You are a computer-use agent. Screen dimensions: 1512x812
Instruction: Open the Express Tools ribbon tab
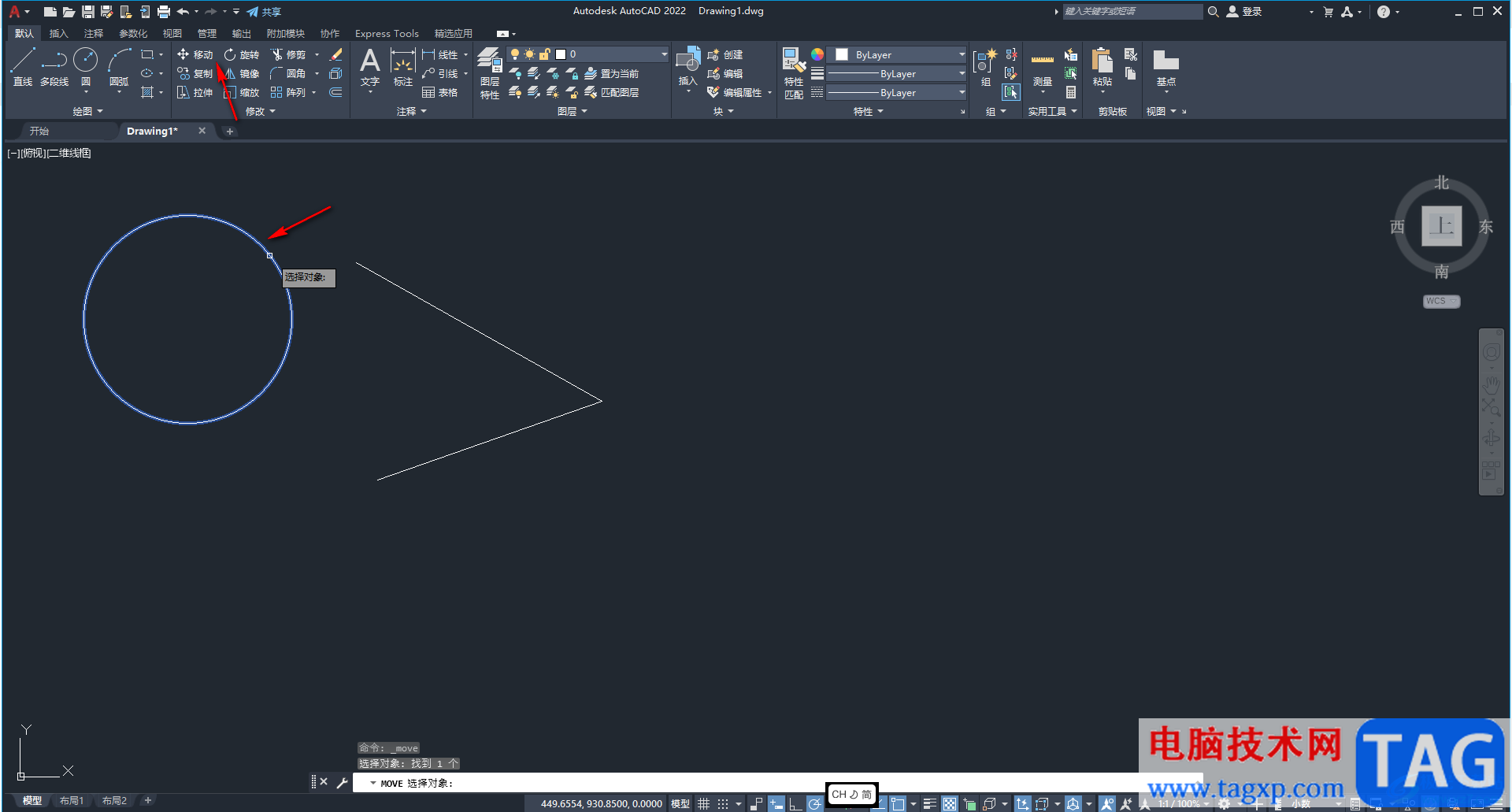387,34
